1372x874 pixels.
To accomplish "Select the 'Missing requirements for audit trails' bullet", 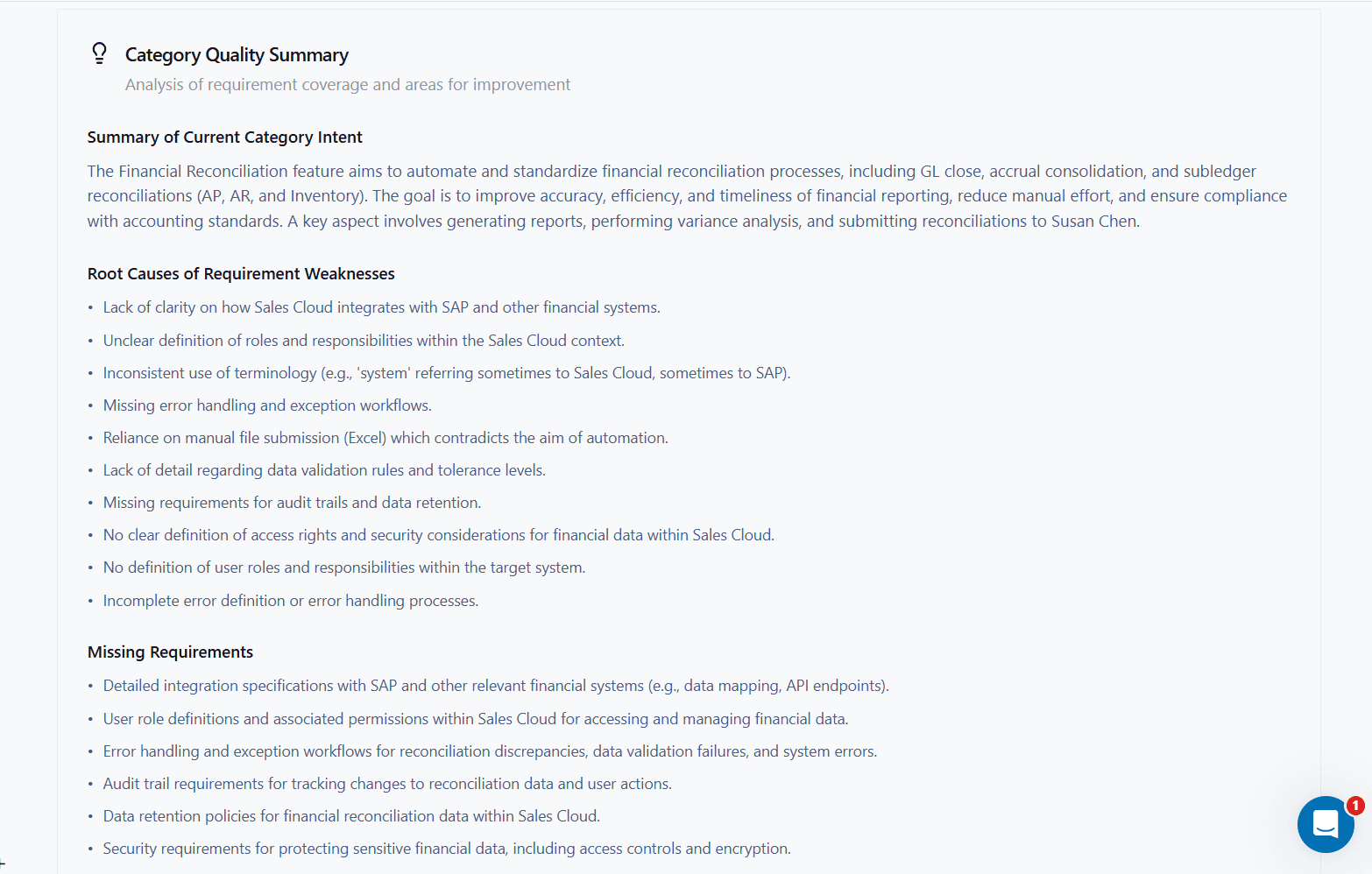I will click(292, 502).
